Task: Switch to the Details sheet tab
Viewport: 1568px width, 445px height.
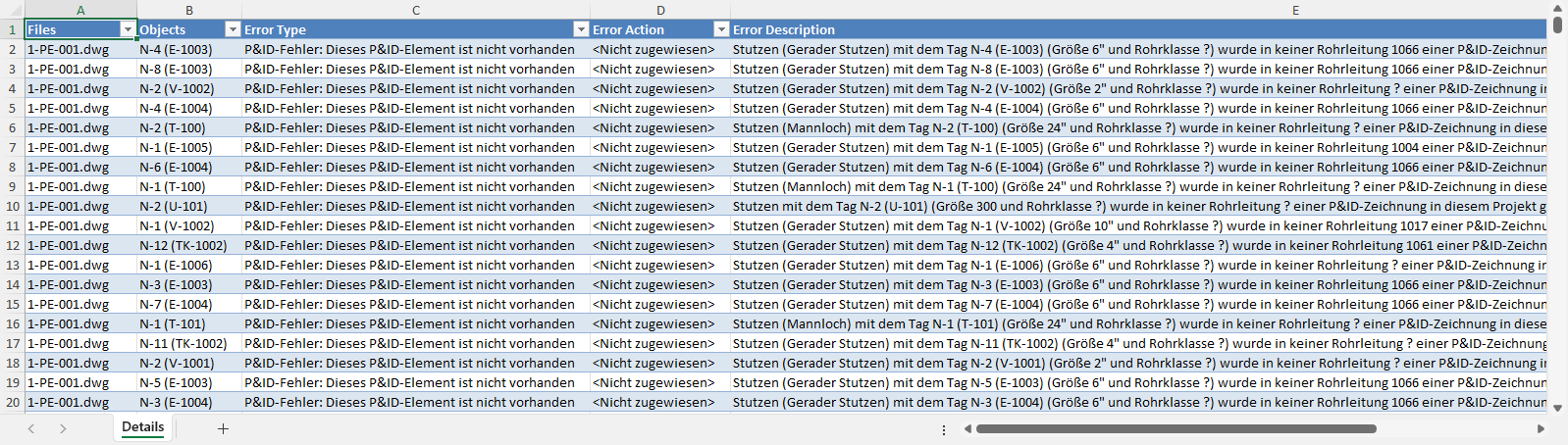Action: (x=142, y=427)
